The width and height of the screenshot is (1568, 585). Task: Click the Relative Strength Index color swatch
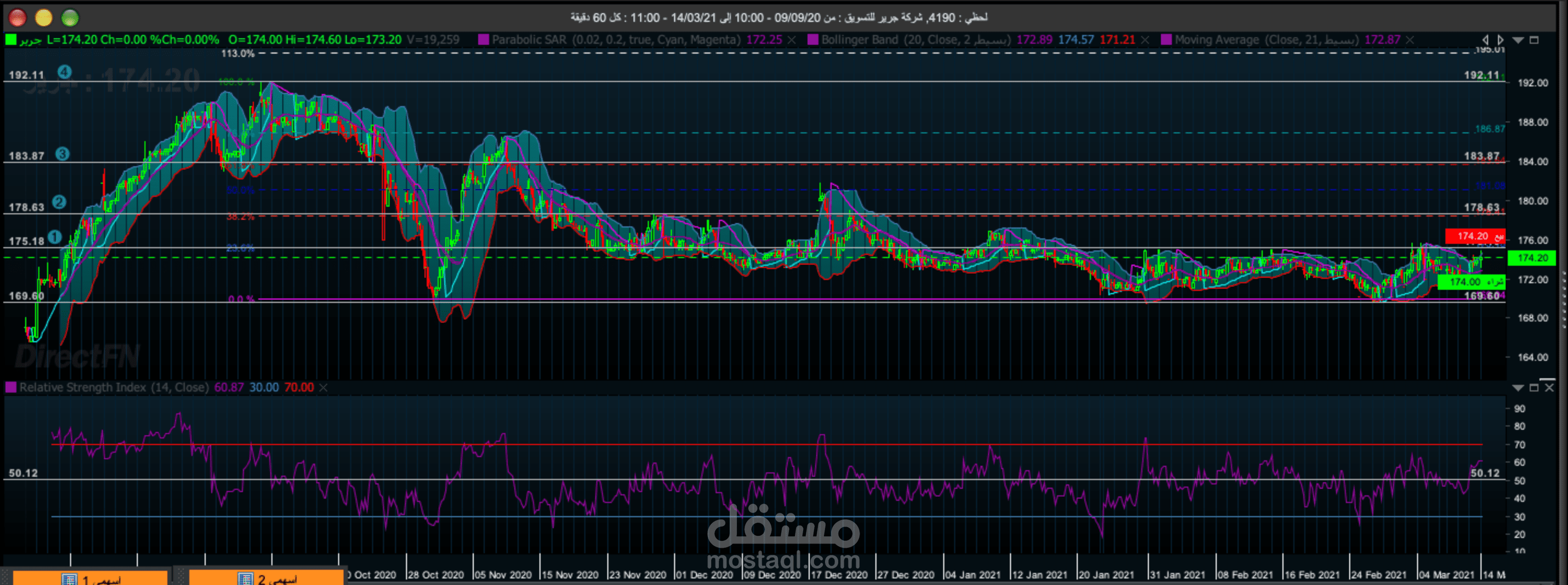[x=11, y=388]
